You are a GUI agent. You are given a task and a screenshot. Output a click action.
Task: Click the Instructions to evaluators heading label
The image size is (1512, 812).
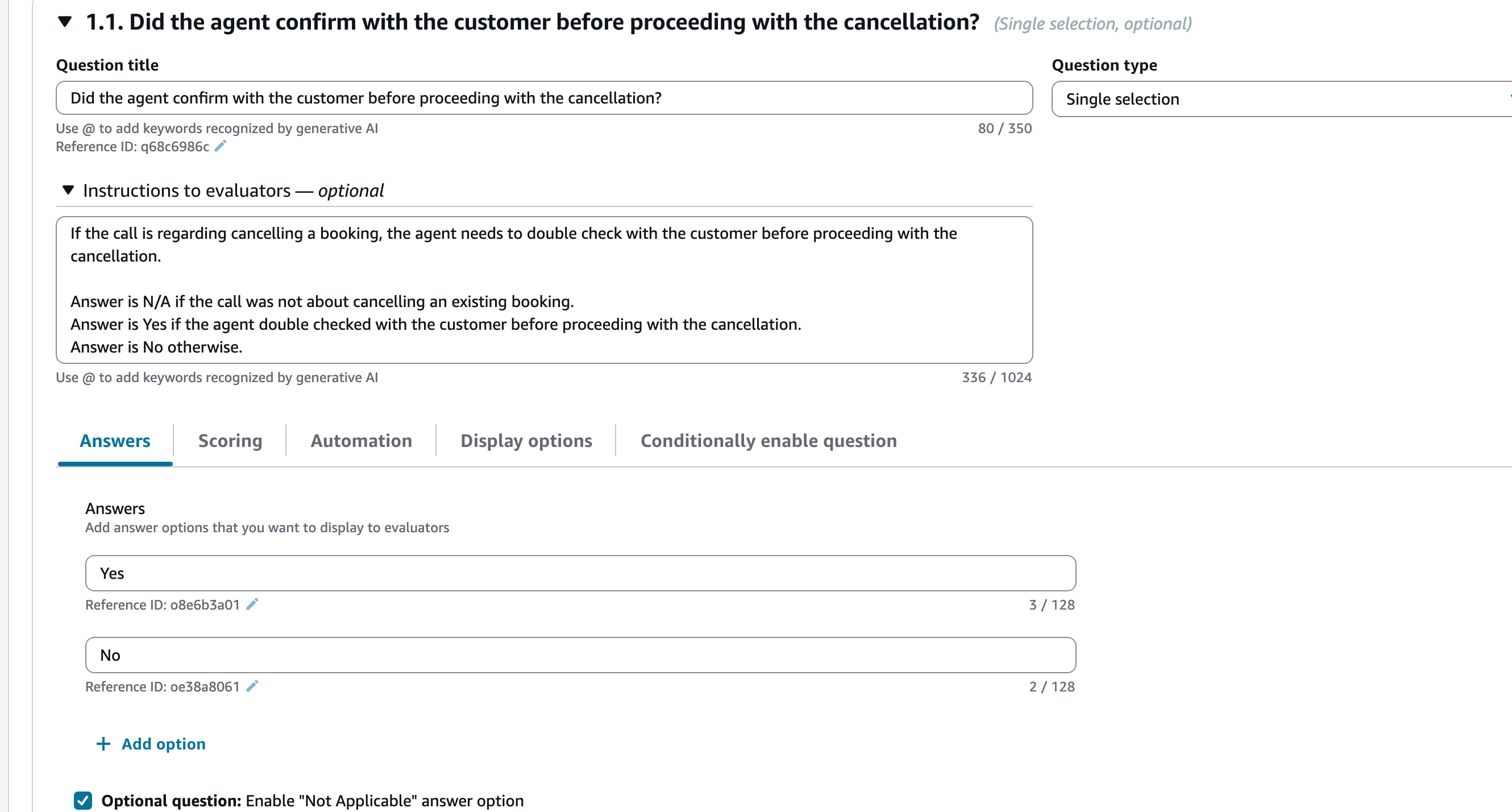[x=233, y=190]
